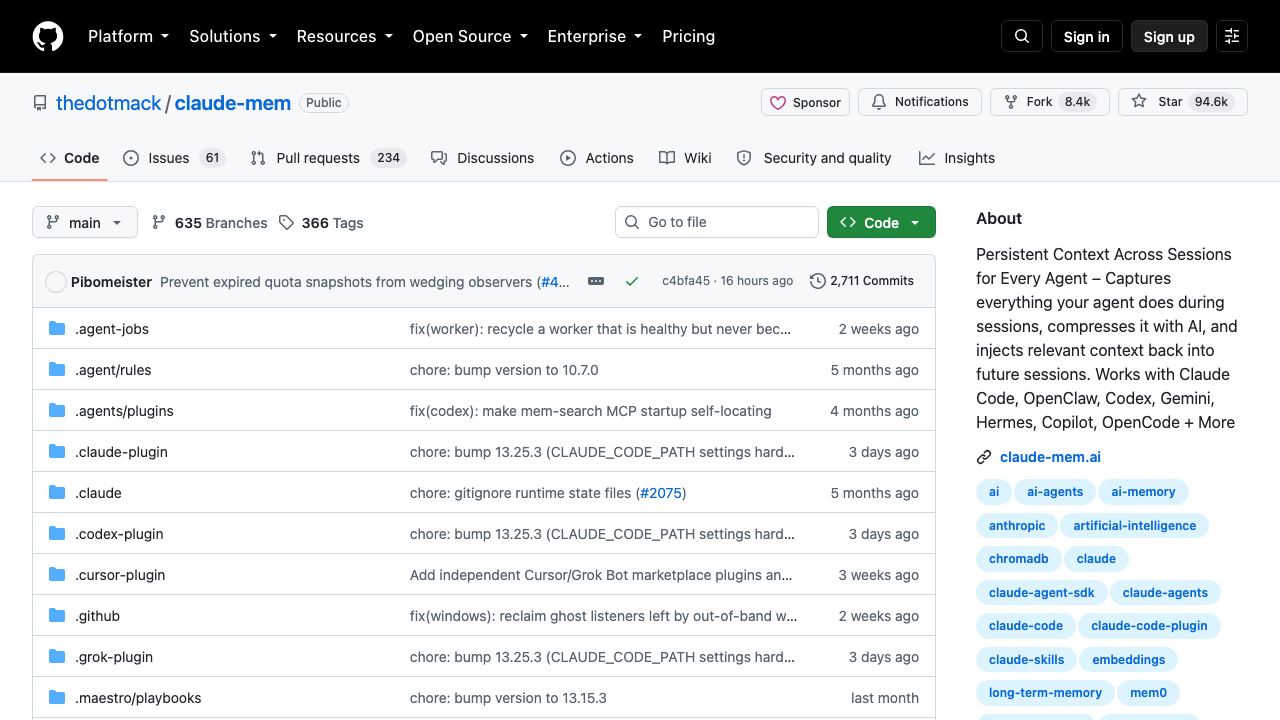Open the .cursor-plugin folder
This screenshot has height=720, width=1280.
(120, 575)
